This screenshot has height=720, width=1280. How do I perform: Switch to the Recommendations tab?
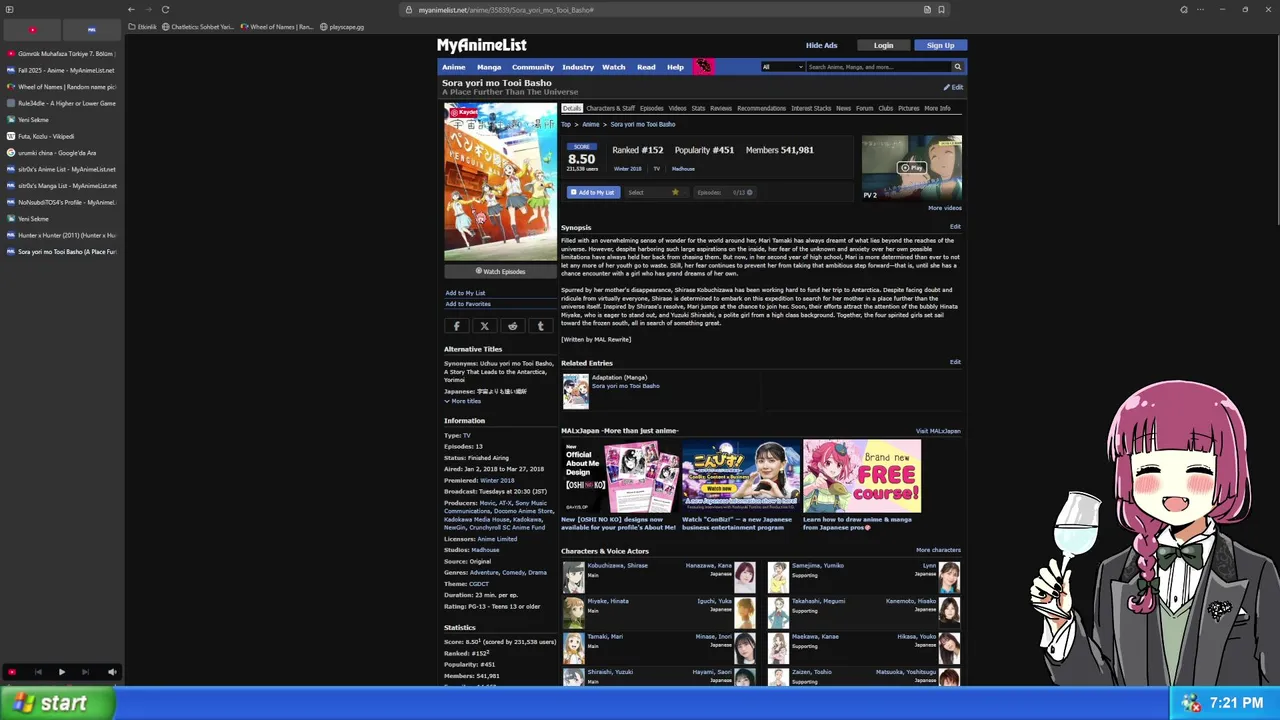point(761,108)
